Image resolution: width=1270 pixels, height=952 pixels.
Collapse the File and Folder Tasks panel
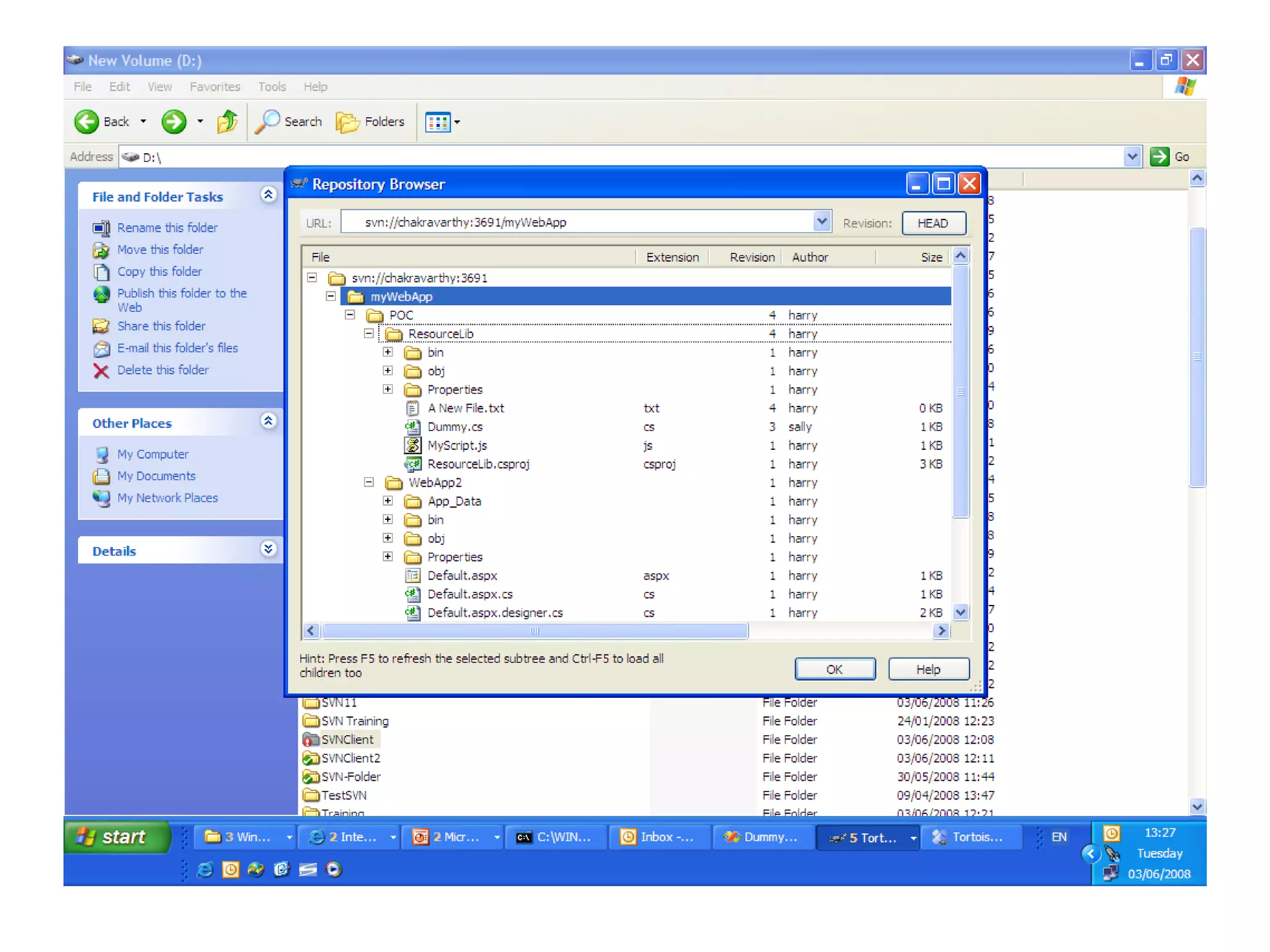tap(268, 195)
